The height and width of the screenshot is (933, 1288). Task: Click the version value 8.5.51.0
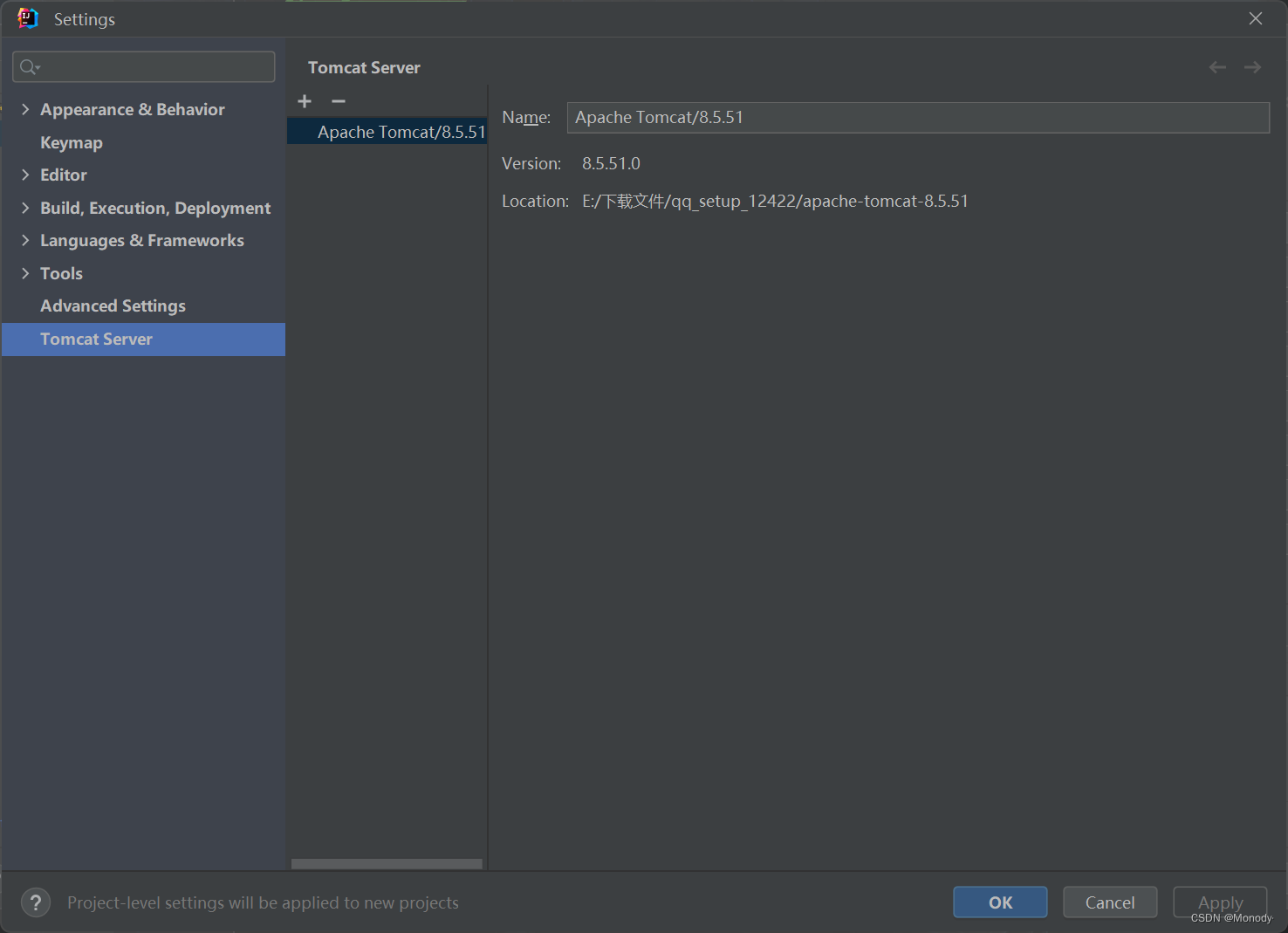611,163
